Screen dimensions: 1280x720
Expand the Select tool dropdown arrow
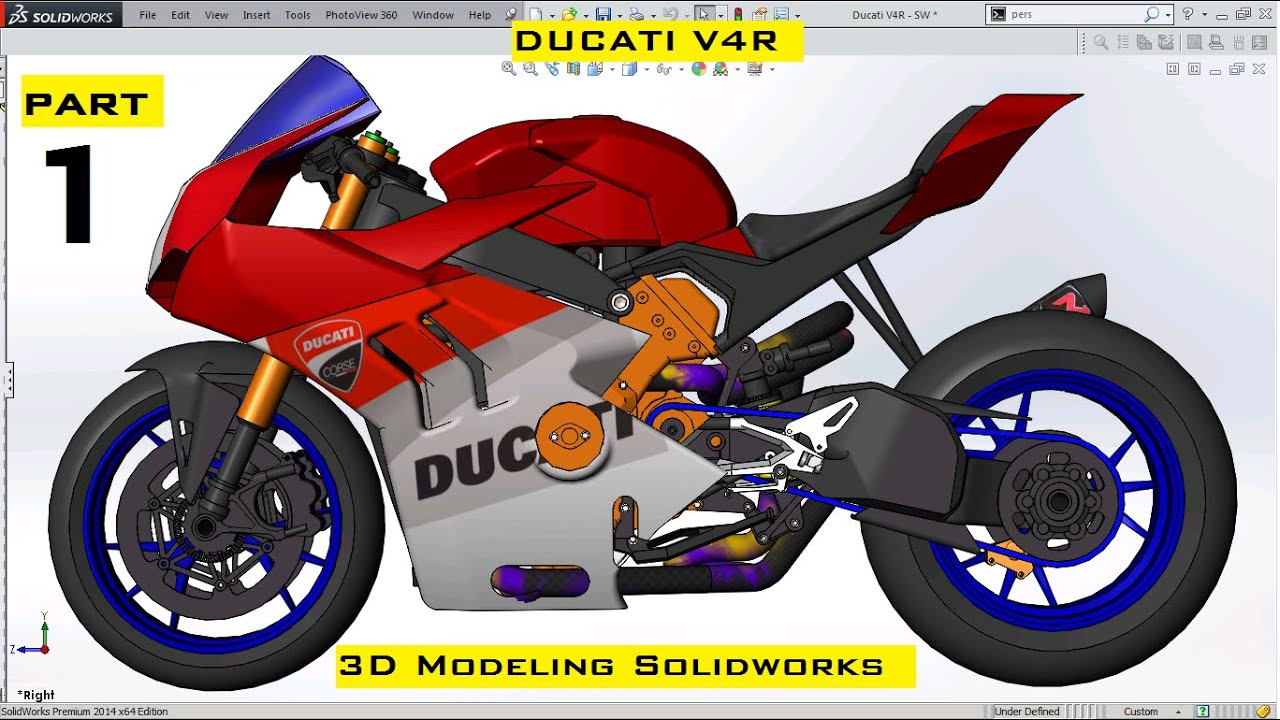tap(721, 16)
